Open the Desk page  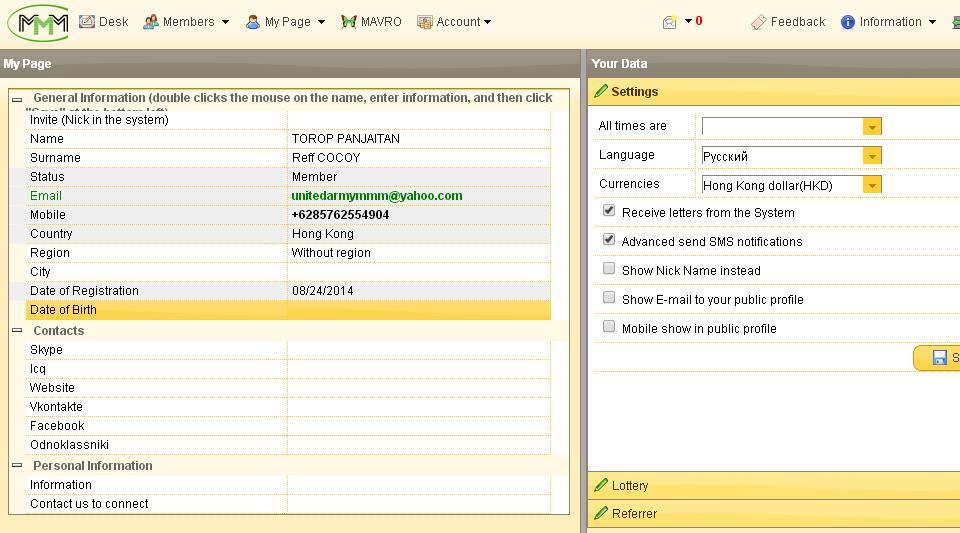(103, 22)
